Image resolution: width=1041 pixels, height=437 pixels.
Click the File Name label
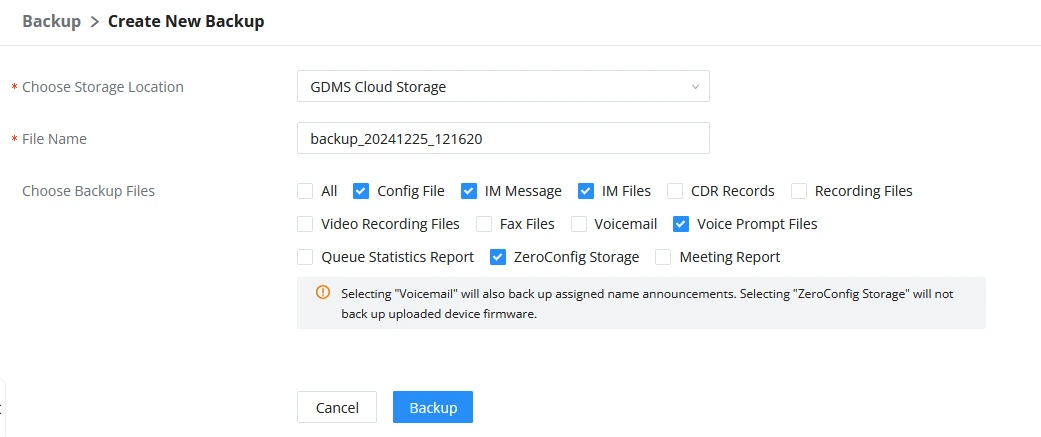[x=54, y=139]
